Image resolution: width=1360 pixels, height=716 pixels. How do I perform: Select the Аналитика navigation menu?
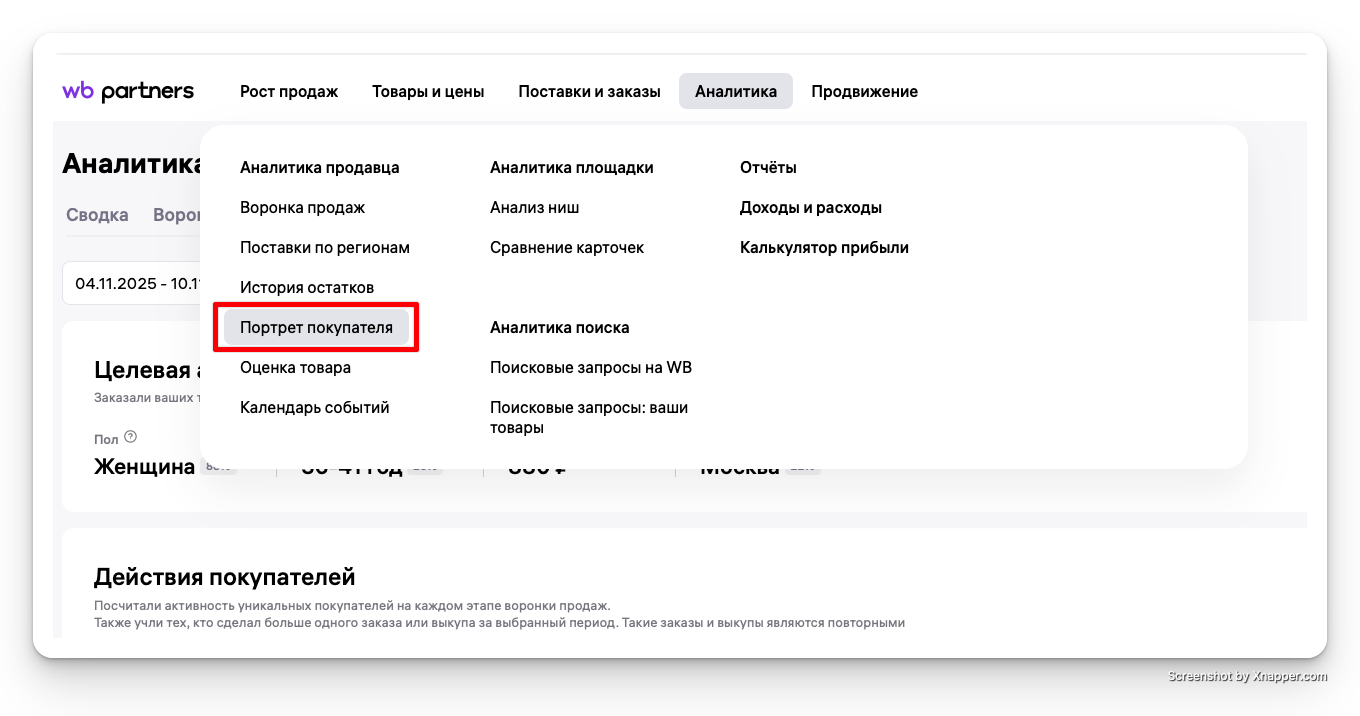click(735, 92)
